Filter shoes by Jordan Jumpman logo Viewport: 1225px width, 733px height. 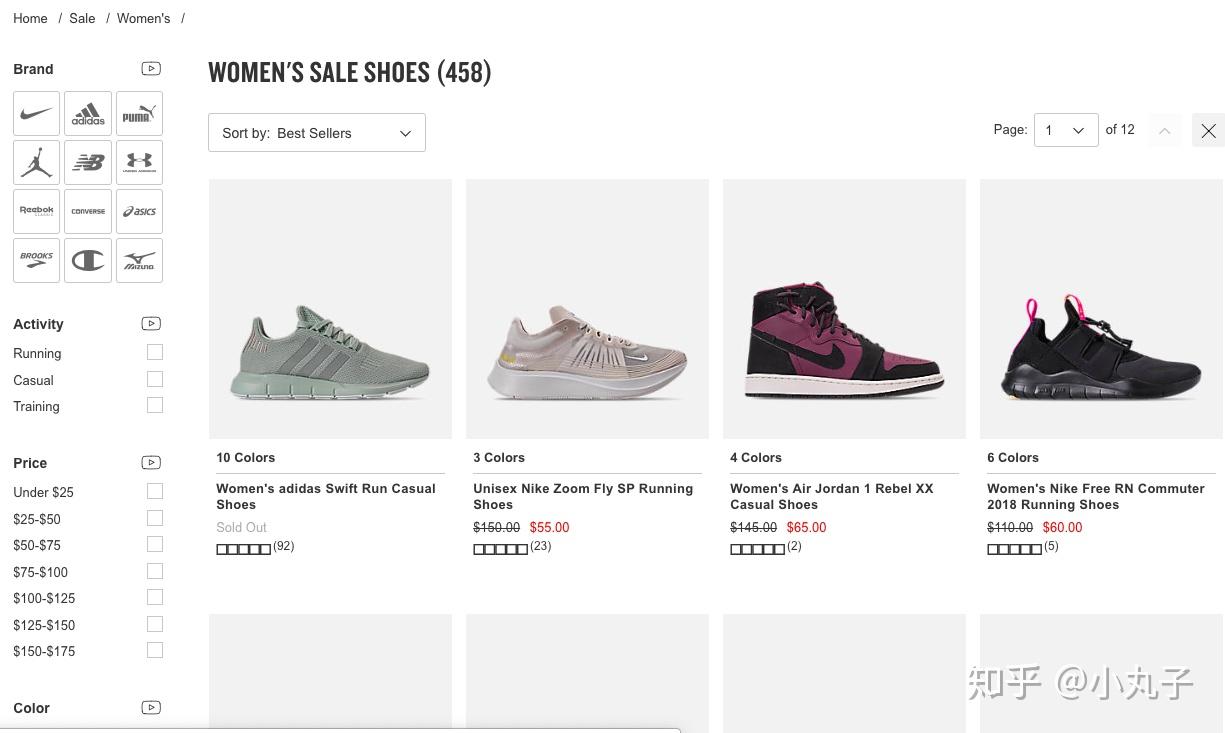tap(36, 162)
